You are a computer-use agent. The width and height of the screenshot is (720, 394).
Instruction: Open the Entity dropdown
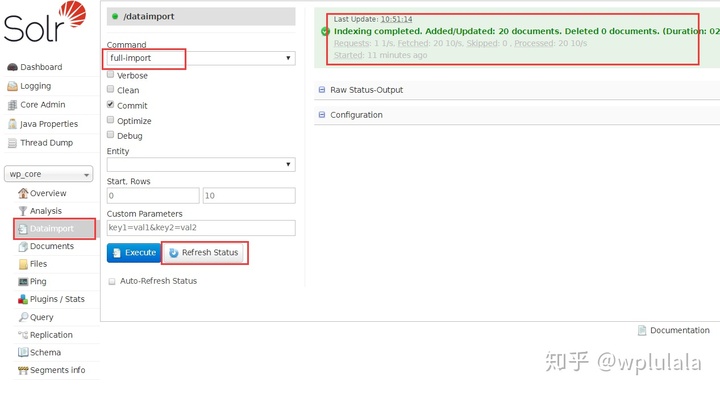click(x=201, y=164)
